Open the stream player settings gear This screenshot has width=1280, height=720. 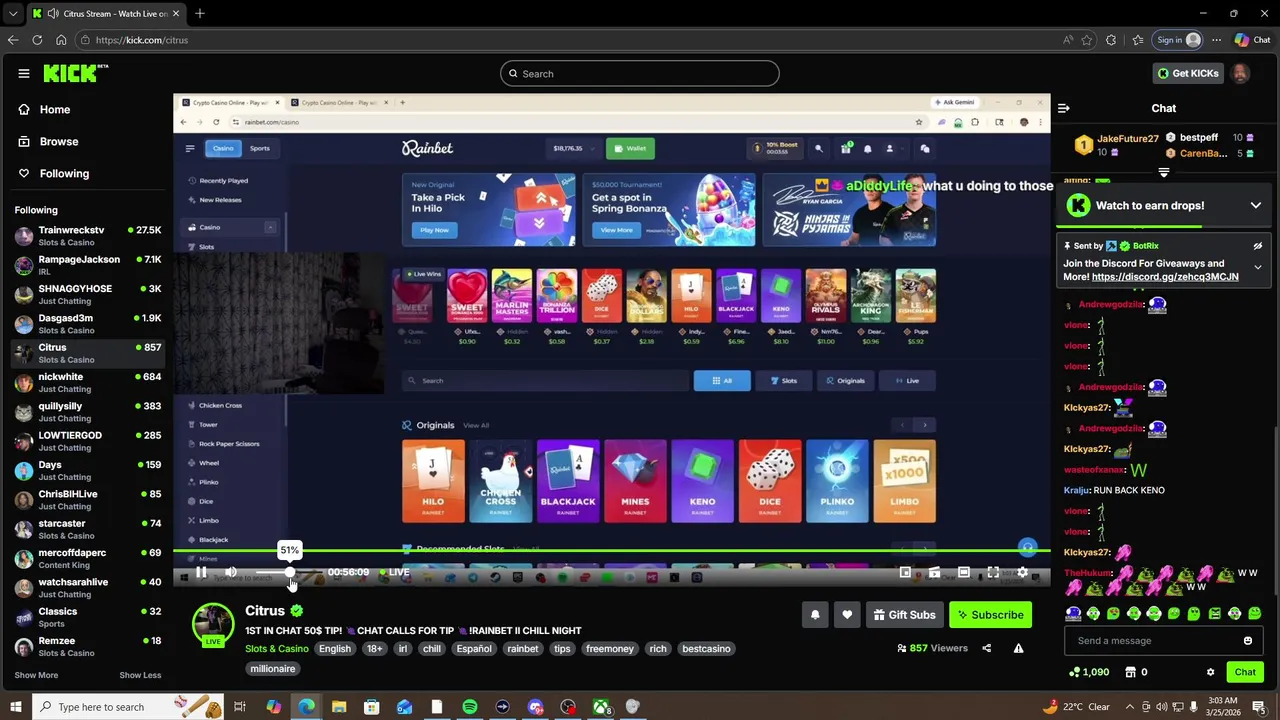coord(1022,572)
